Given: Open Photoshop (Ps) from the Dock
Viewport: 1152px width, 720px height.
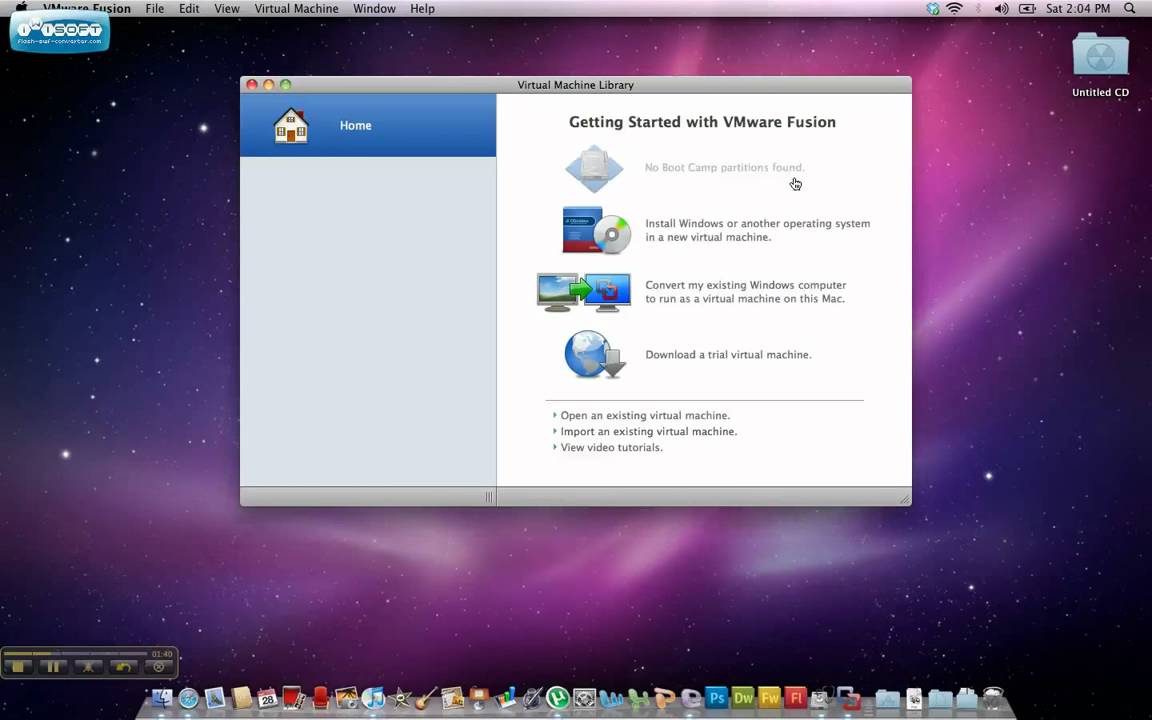Looking at the screenshot, I should pyautogui.click(x=716, y=698).
